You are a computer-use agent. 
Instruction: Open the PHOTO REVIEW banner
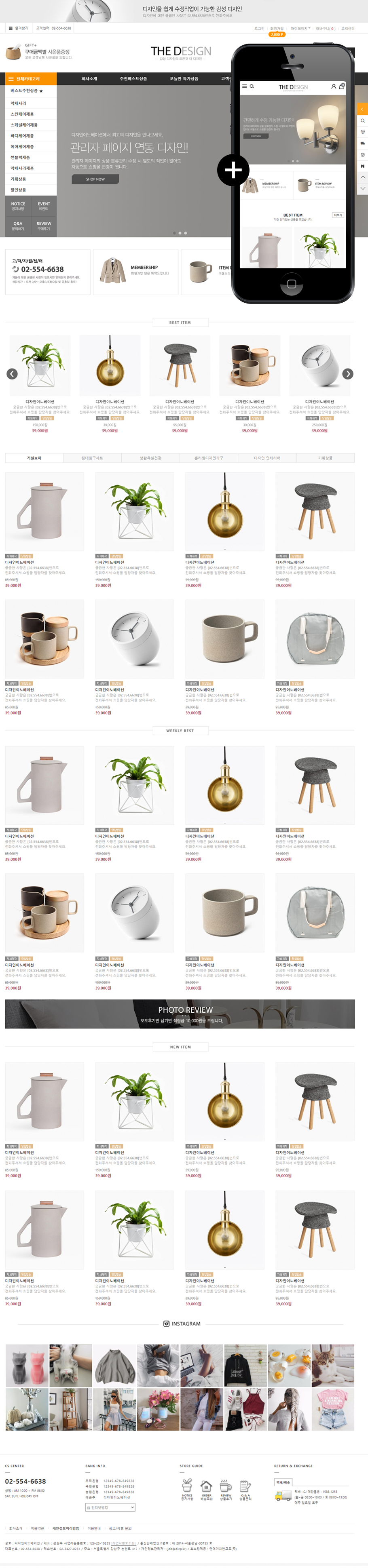click(180, 1014)
